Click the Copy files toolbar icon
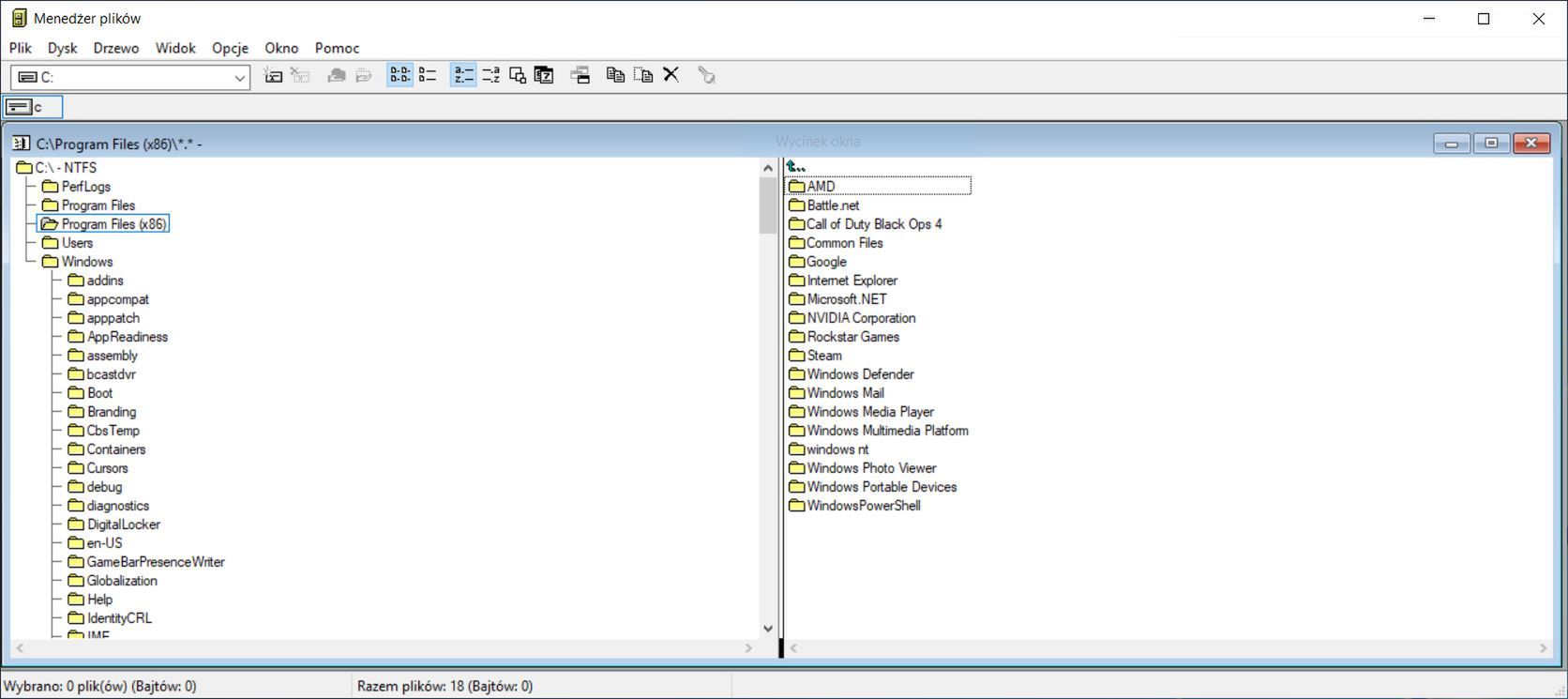 coord(615,75)
